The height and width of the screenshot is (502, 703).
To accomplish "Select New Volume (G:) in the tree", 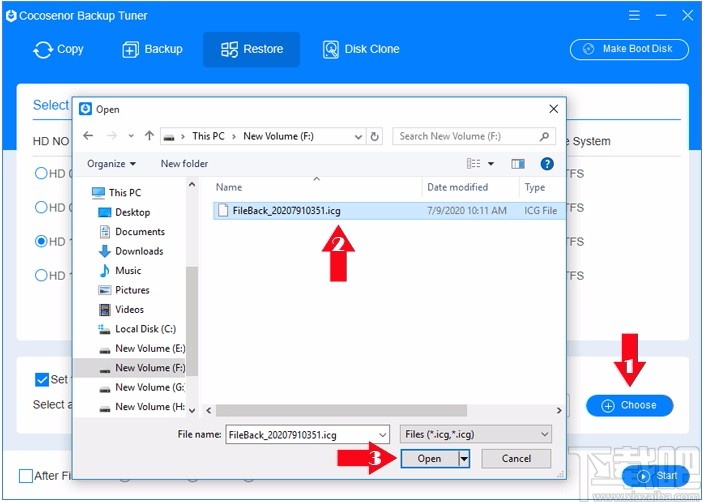I will click(142, 387).
